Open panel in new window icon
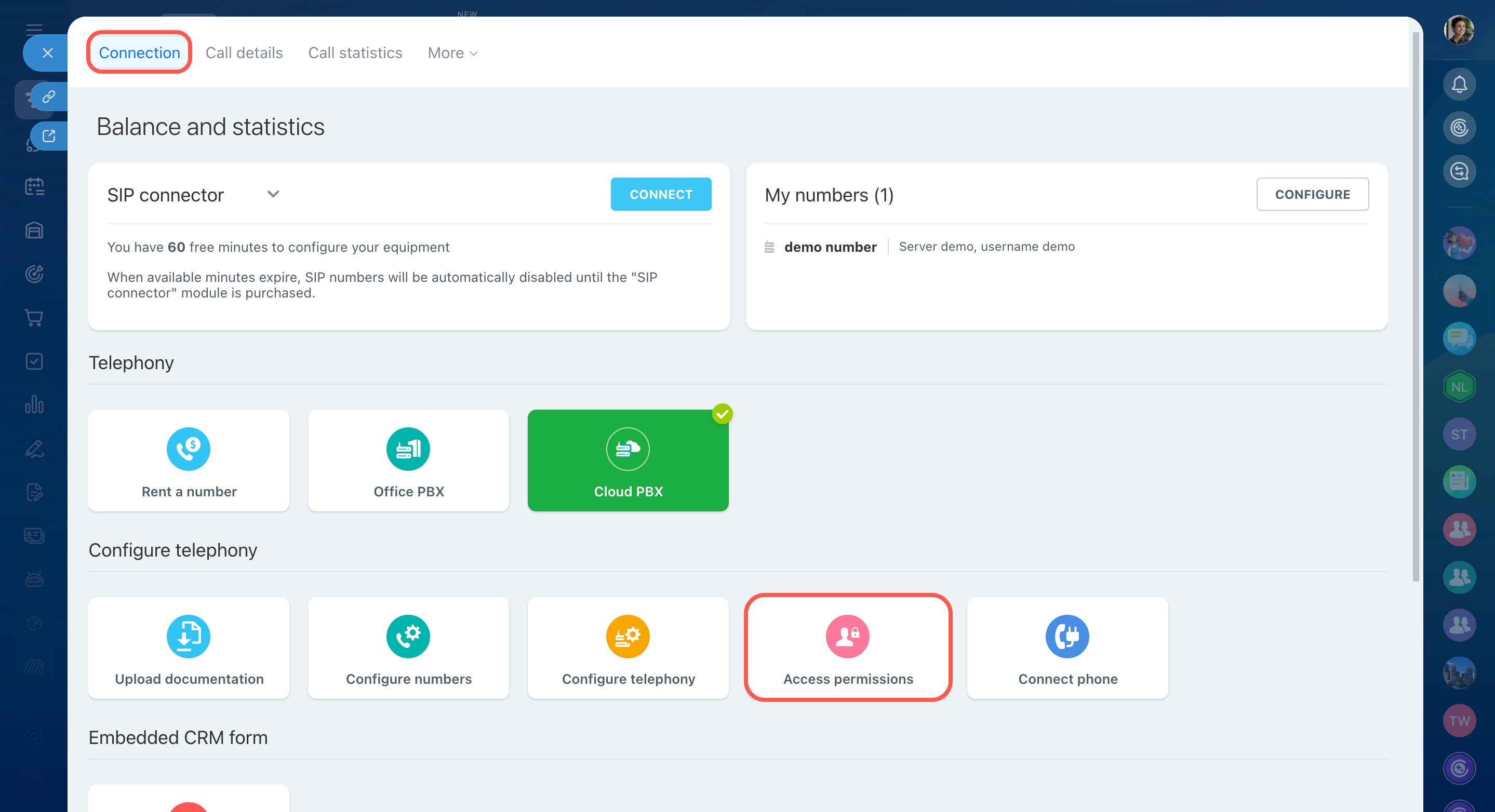Image resolution: width=1495 pixels, height=812 pixels. pos(49,136)
